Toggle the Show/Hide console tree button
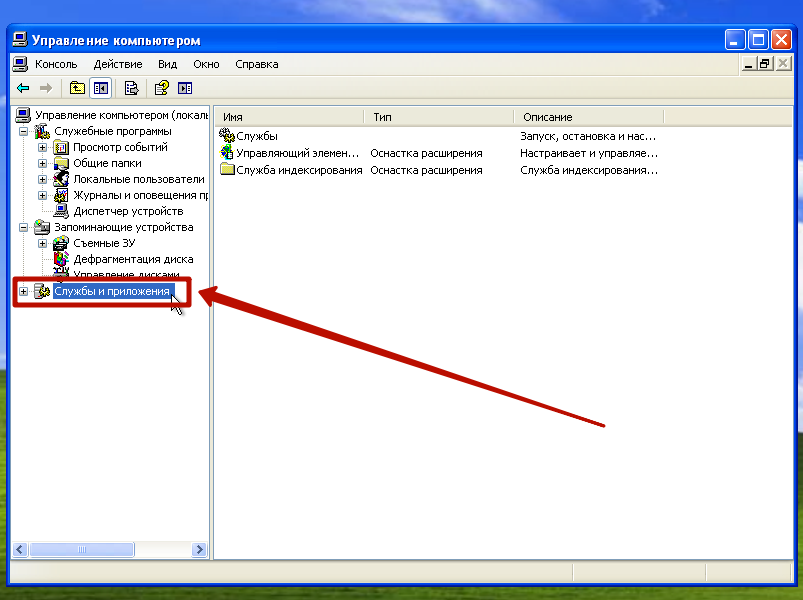 tap(100, 88)
